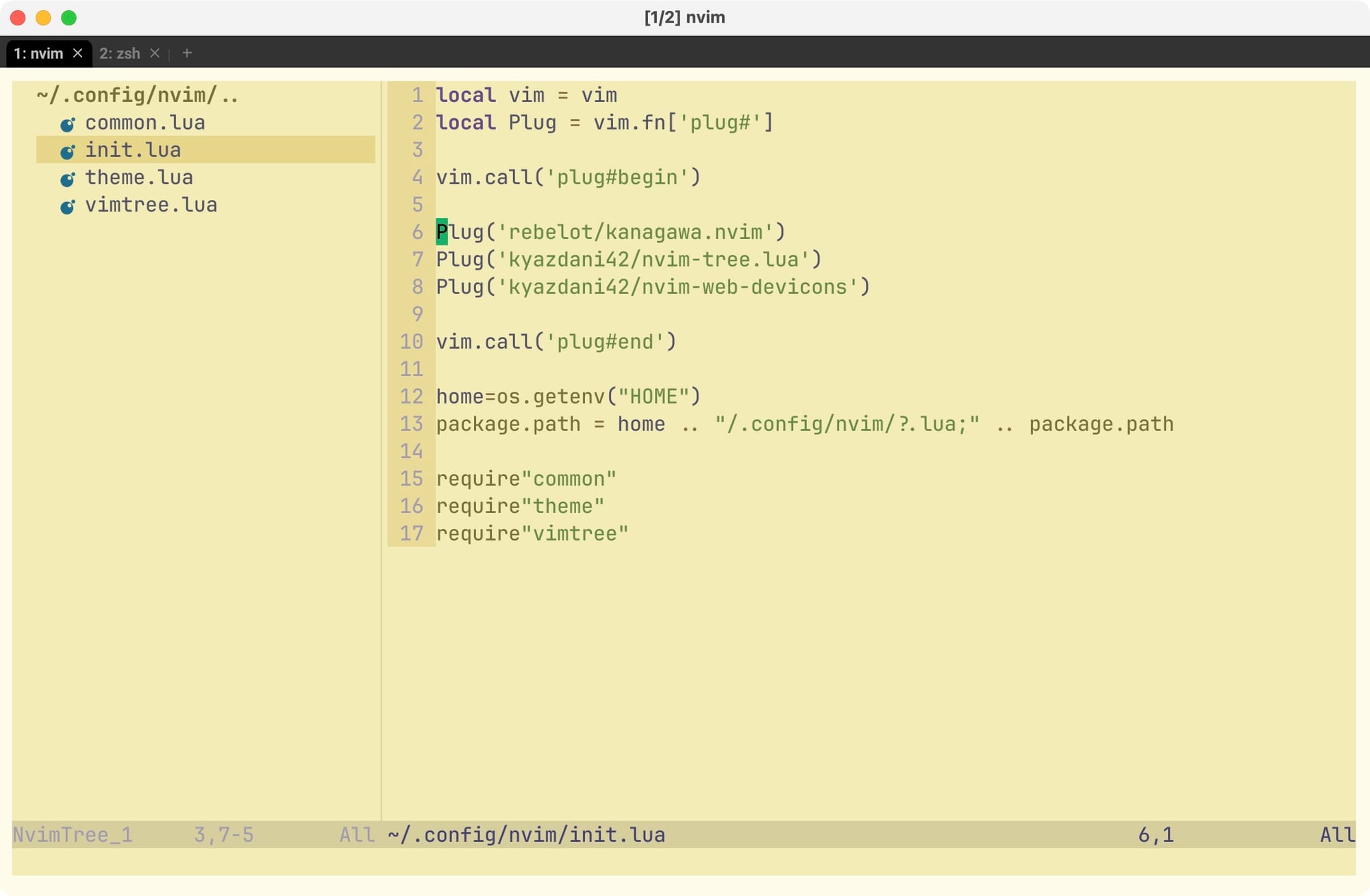Switch to the 2: zsh tab
Screen dimensions: 1370x896
click(119, 53)
